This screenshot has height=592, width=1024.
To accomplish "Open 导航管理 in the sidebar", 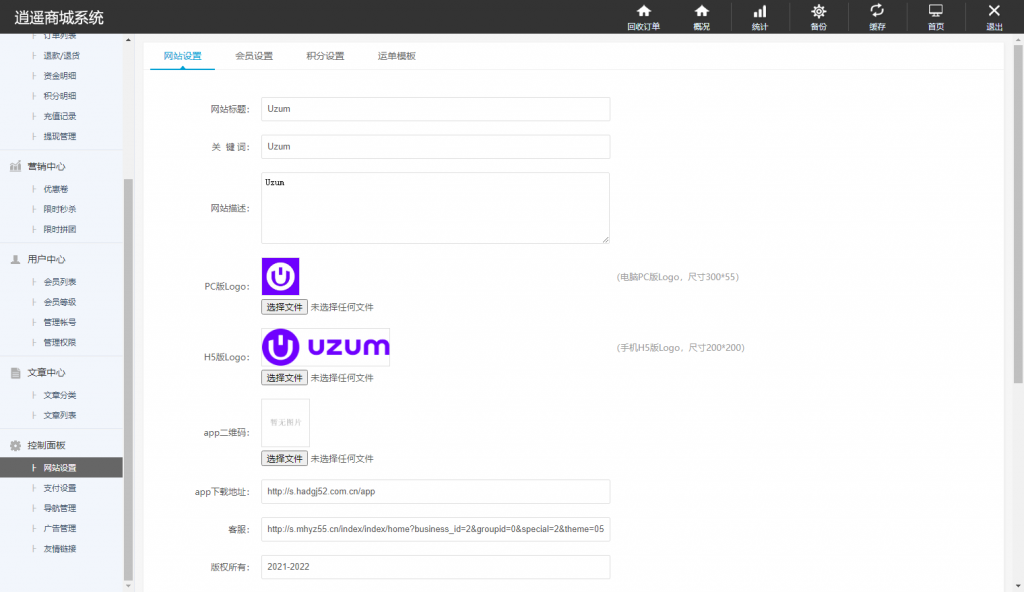I will (60, 508).
